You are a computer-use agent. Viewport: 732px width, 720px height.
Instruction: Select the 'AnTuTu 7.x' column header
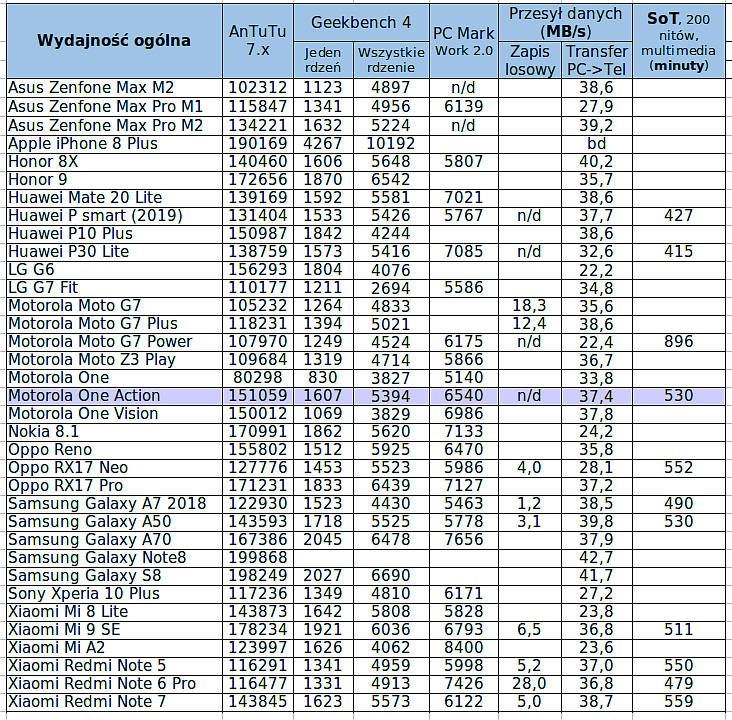click(257, 41)
